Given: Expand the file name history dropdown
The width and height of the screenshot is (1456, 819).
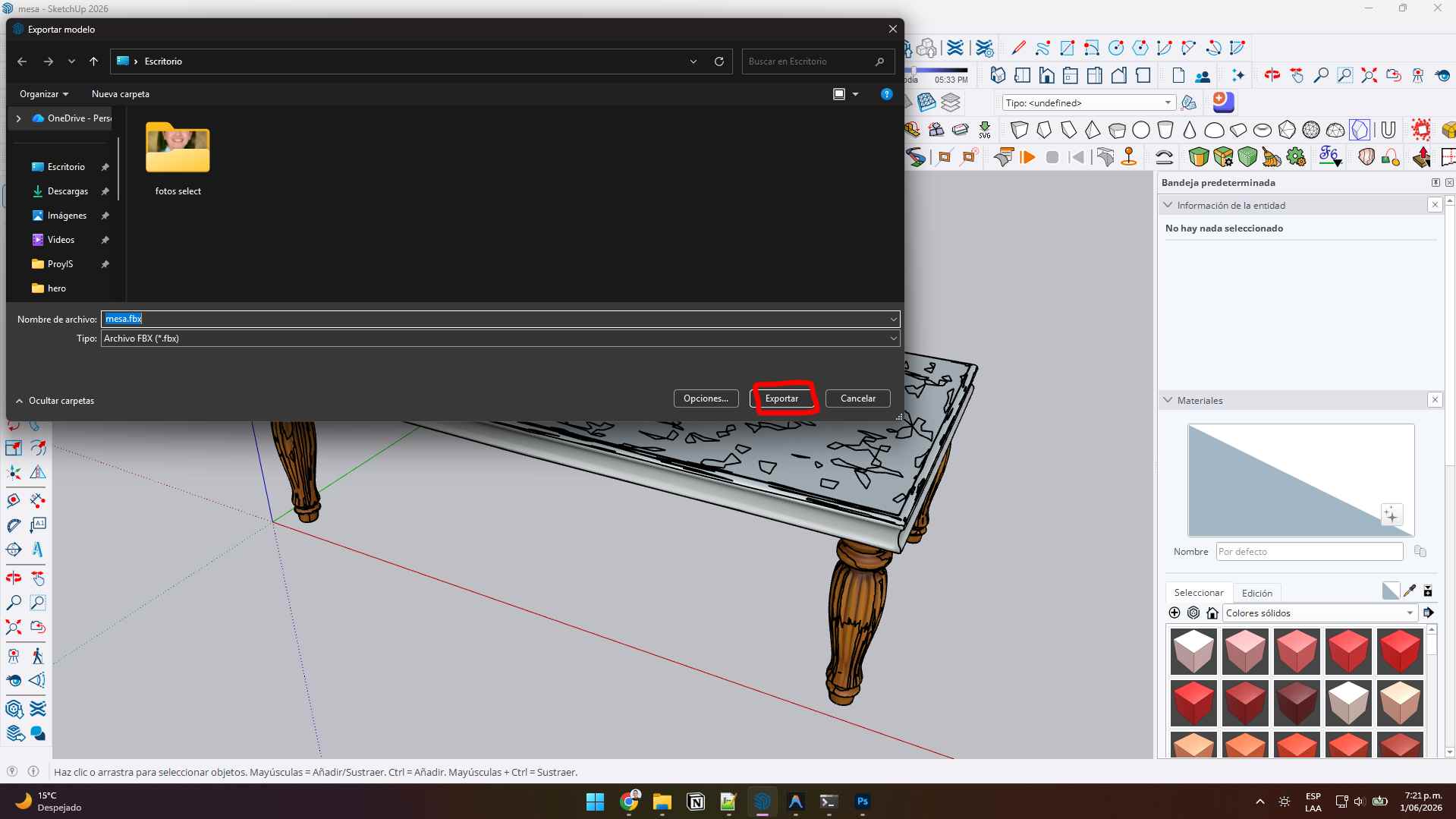Looking at the screenshot, I should click(x=893, y=319).
